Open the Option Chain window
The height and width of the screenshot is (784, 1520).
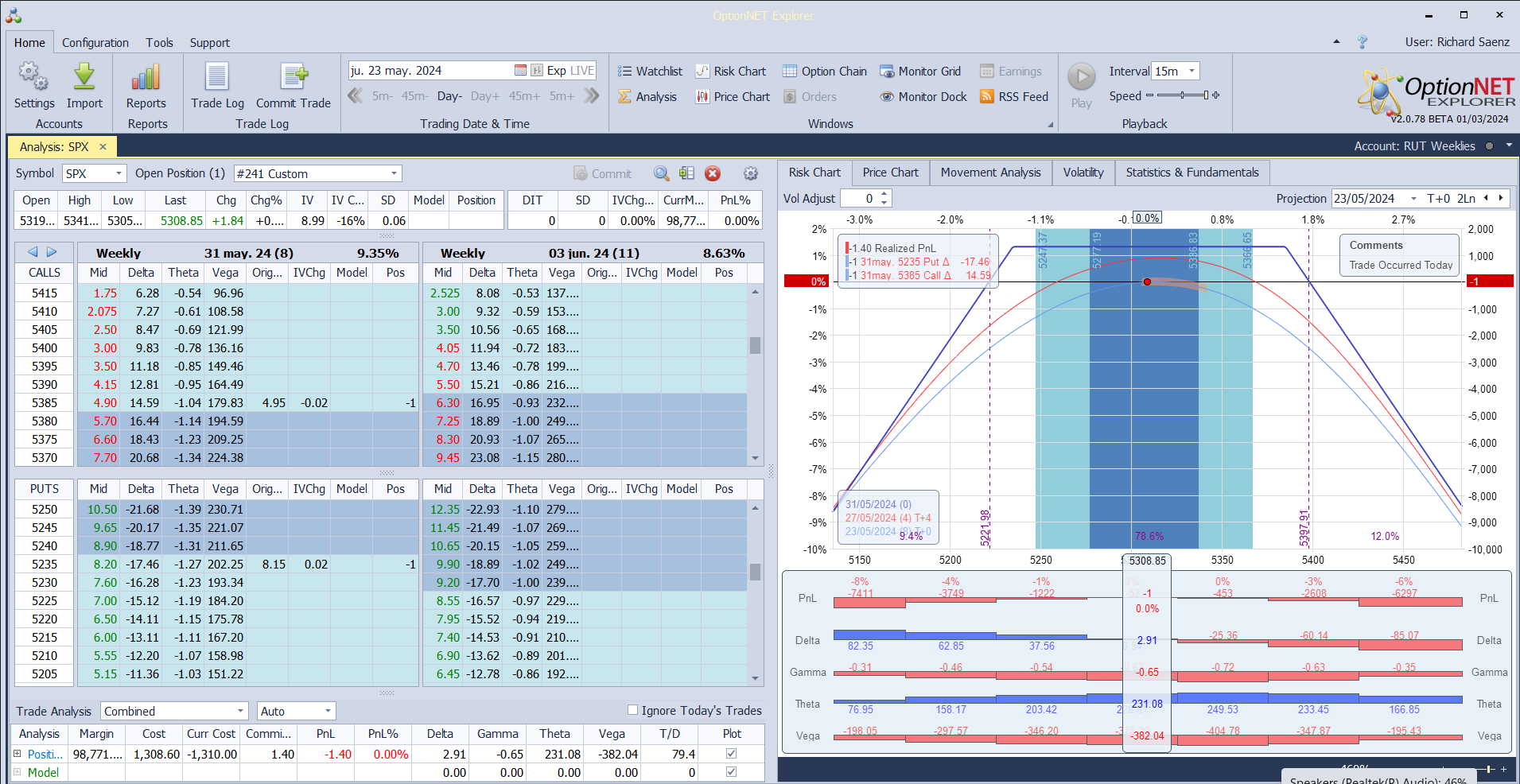point(825,72)
